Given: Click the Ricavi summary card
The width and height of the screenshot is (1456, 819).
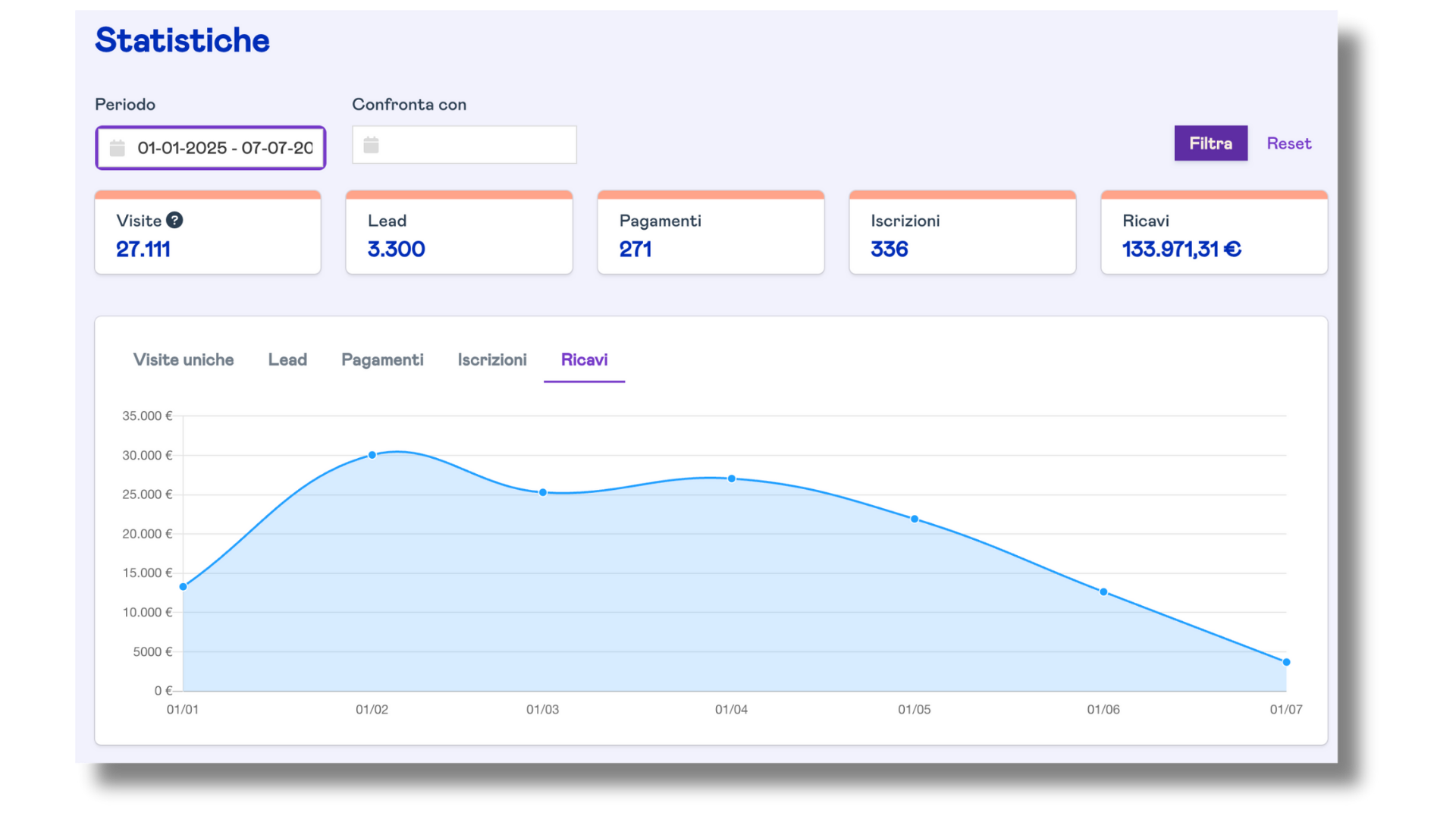Looking at the screenshot, I should tap(1213, 235).
